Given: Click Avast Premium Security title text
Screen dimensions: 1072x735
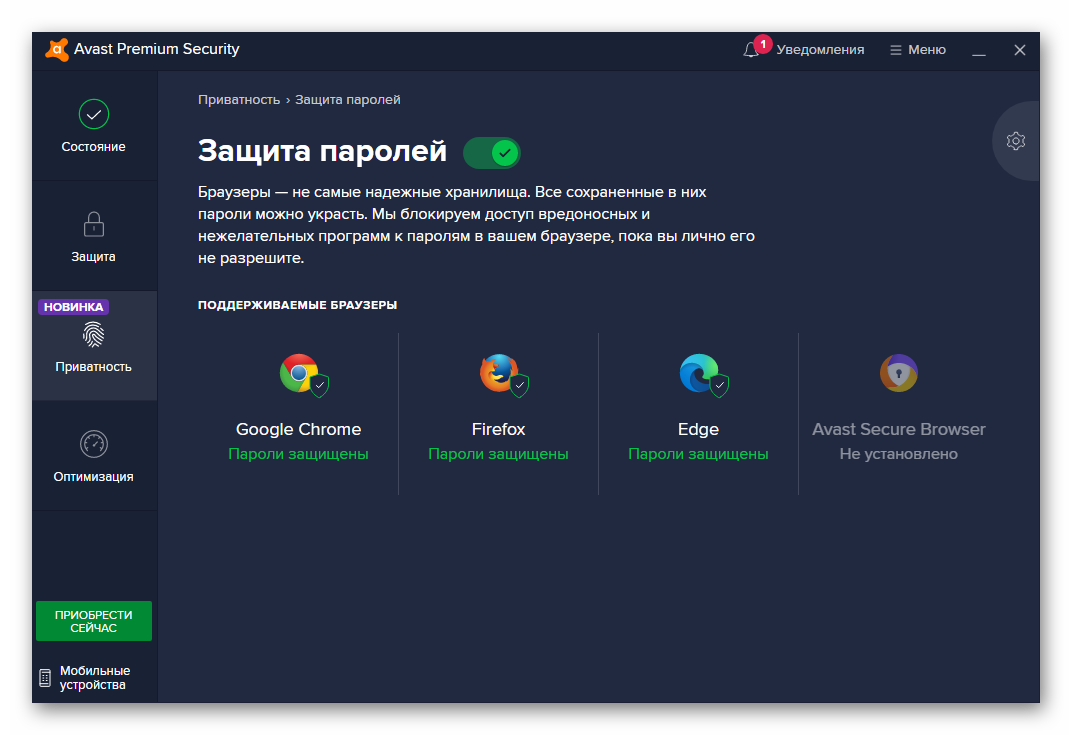Looking at the screenshot, I should pos(157,49).
